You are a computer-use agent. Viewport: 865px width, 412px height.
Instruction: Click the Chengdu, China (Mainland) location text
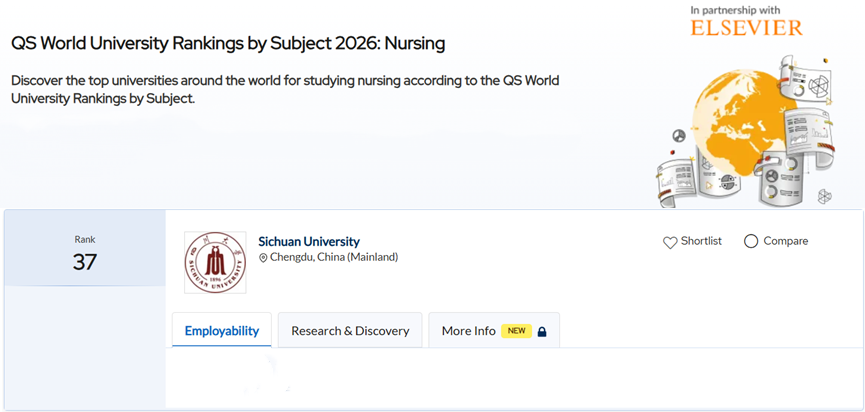click(334, 258)
